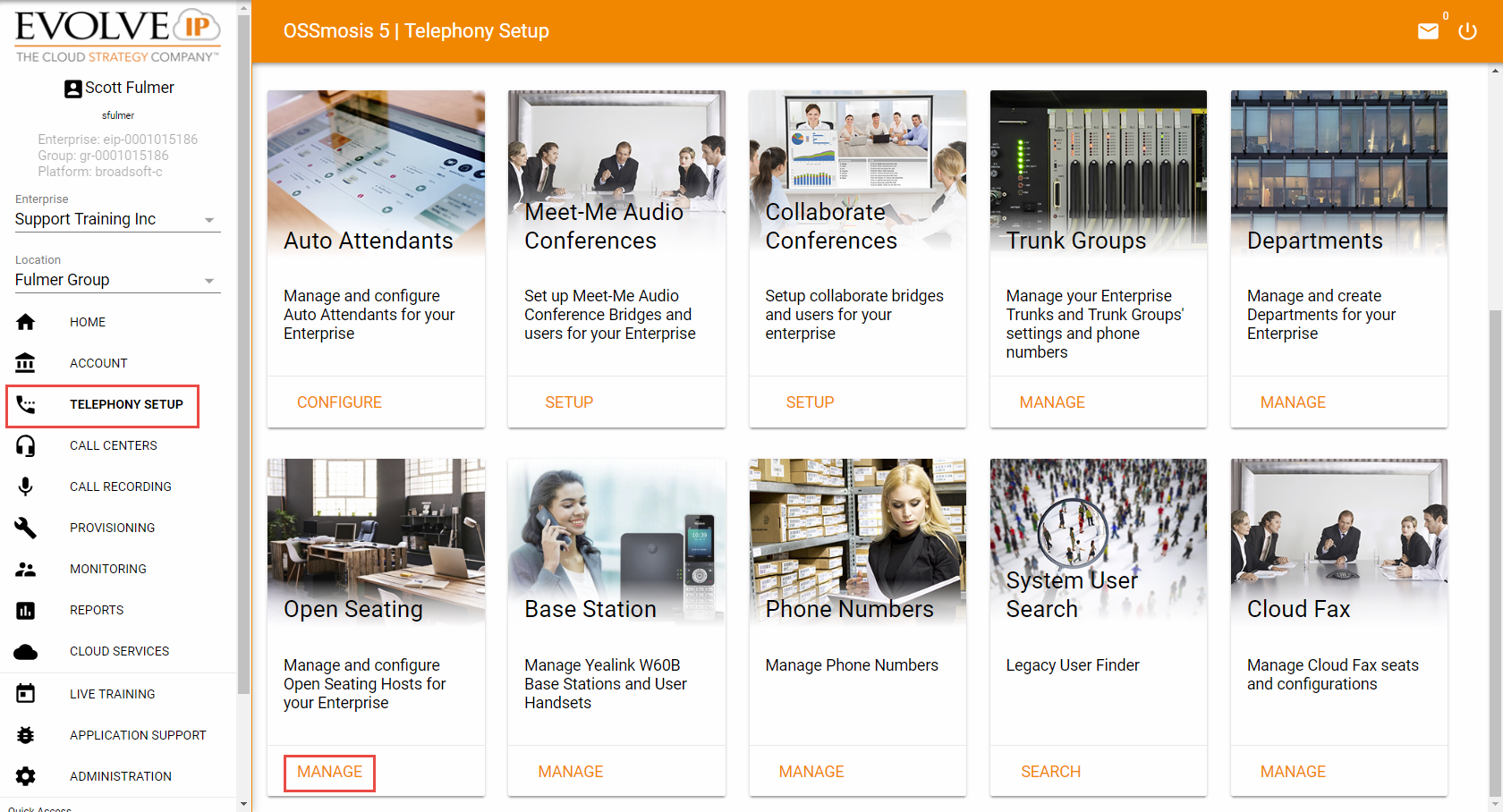Click the Application Support bug icon

(x=26, y=735)
